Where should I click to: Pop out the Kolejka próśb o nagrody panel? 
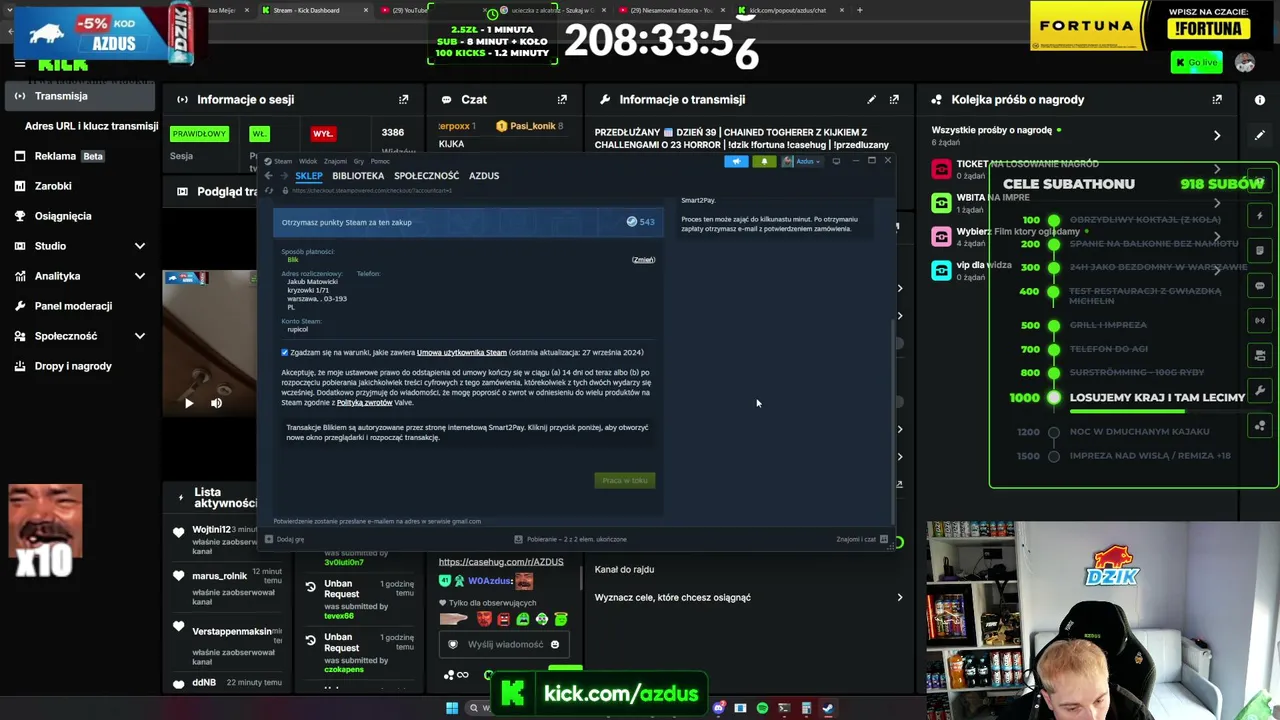[1217, 100]
